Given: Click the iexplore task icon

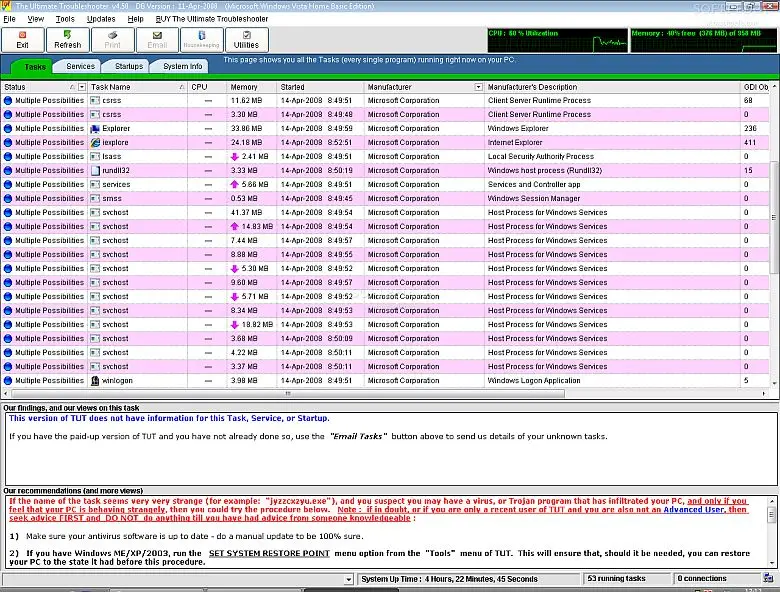Looking at the screenshot, I should 95,142.
